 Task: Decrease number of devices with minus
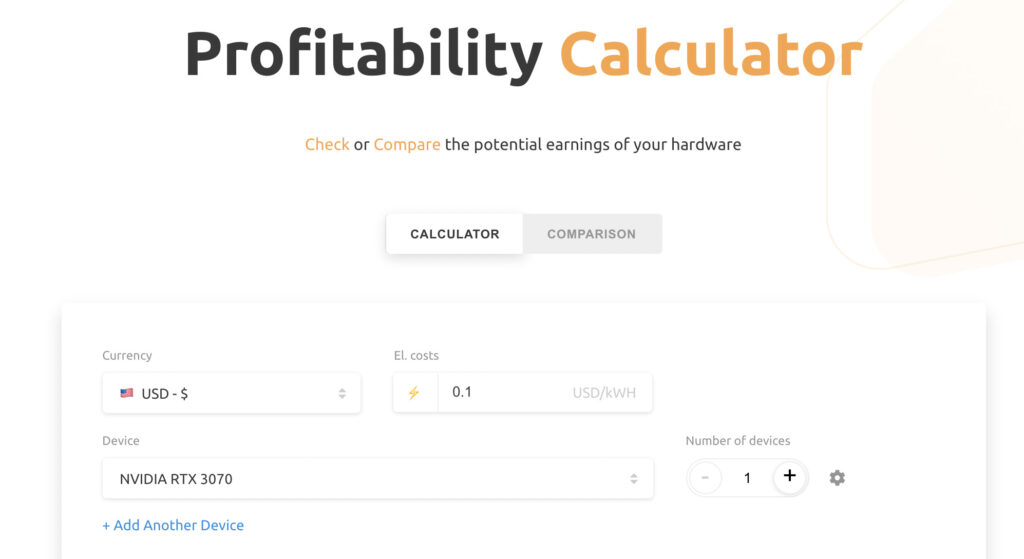(x=705, y=478)
